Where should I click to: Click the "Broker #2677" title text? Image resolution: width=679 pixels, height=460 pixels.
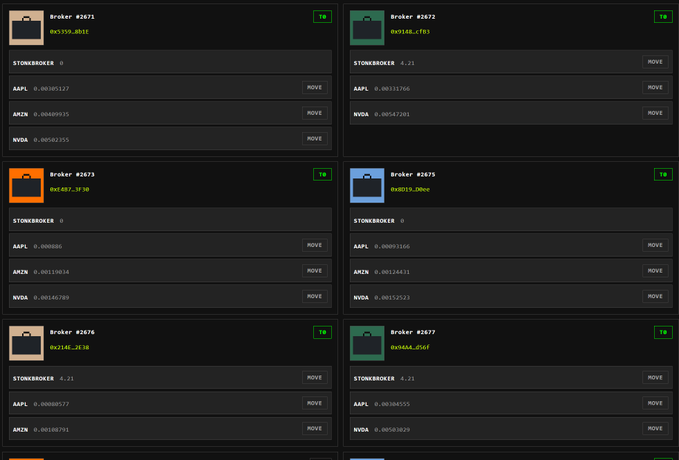coord(413,332)
